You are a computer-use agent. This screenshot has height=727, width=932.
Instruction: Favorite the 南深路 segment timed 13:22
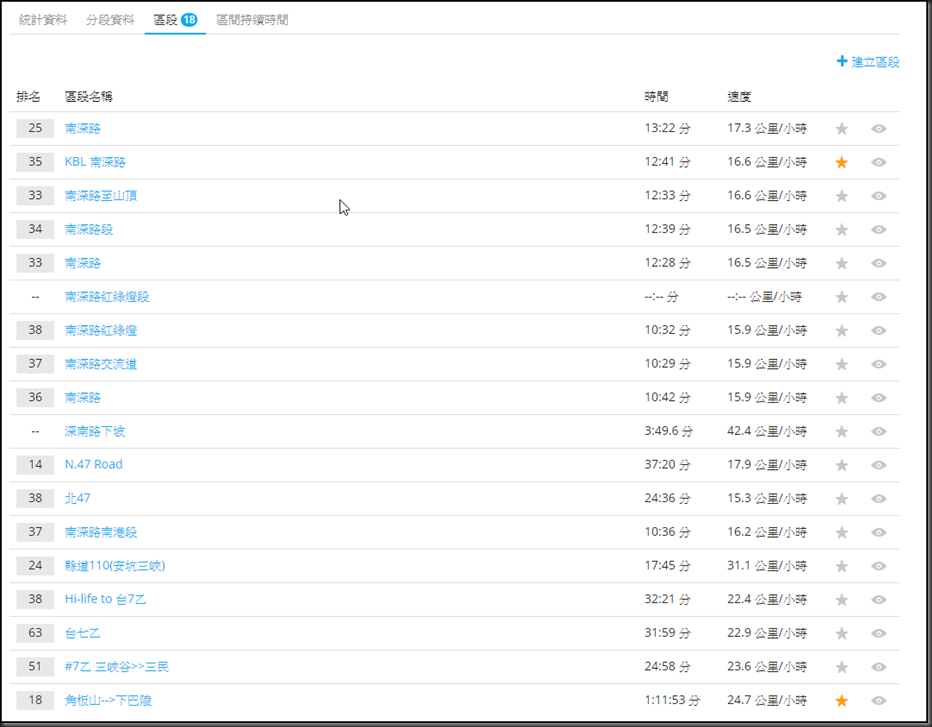pos(842,128)
